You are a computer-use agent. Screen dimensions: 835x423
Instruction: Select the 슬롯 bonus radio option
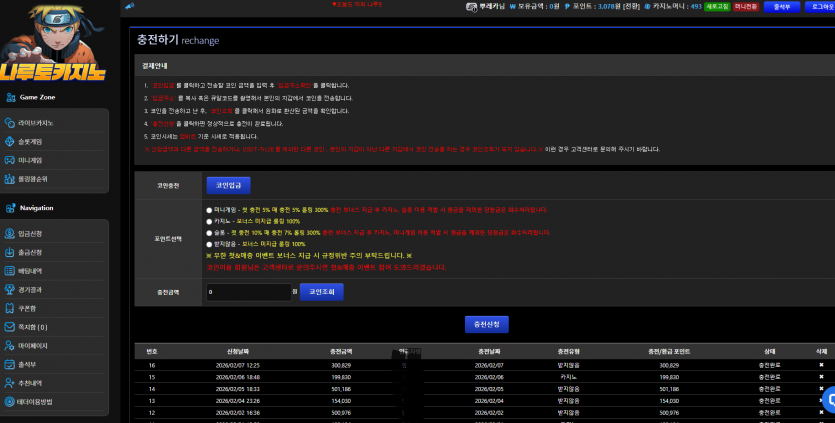coord(209,233)
